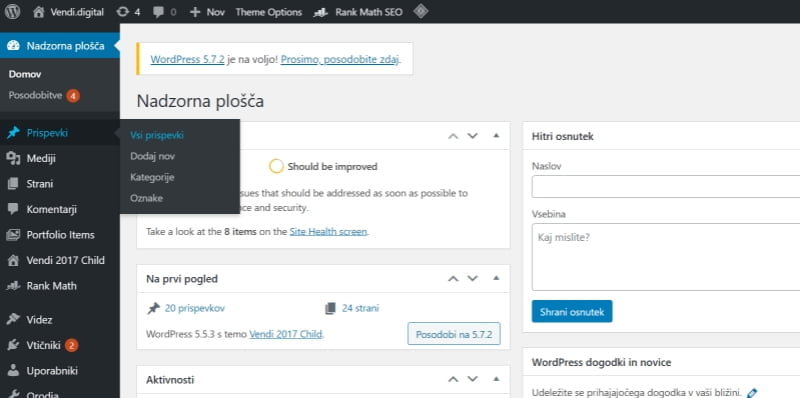Image resolution: width=800 pixels, height=398 pixels.
Task: Click Posodobi na 5.7.2 button
Action: tap(454, 335)
